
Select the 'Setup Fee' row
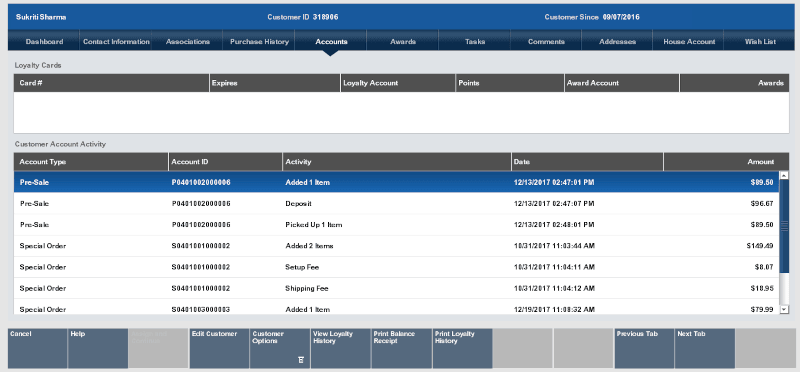(396, 267)
